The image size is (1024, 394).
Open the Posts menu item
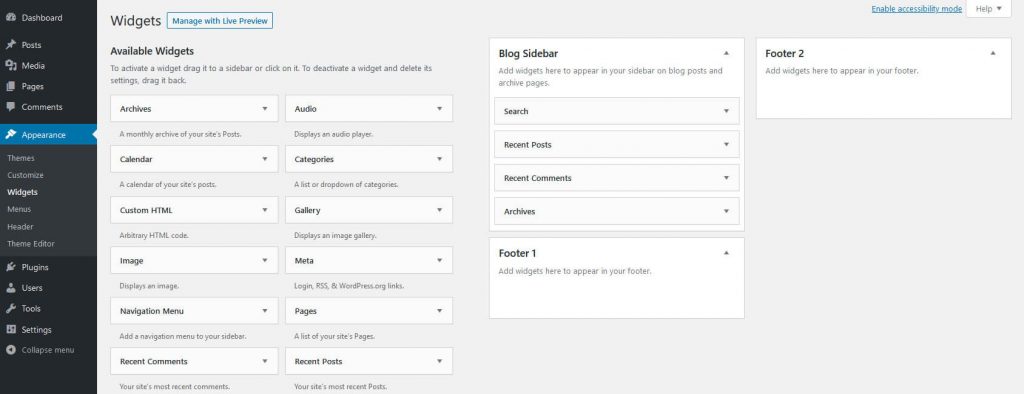point(48,45)
